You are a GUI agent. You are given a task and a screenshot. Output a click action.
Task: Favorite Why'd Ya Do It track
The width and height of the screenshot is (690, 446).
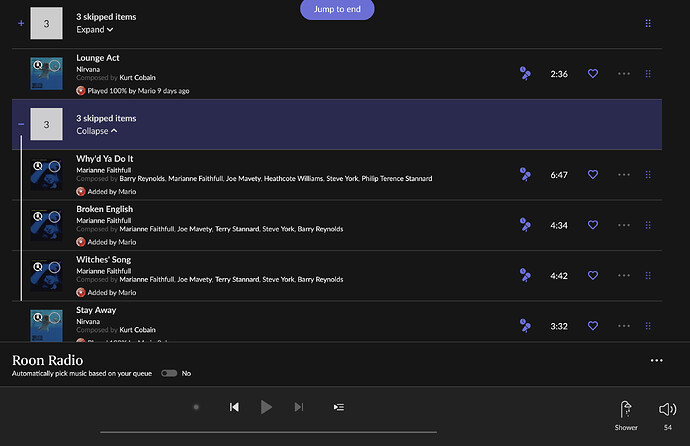point(593,175)
